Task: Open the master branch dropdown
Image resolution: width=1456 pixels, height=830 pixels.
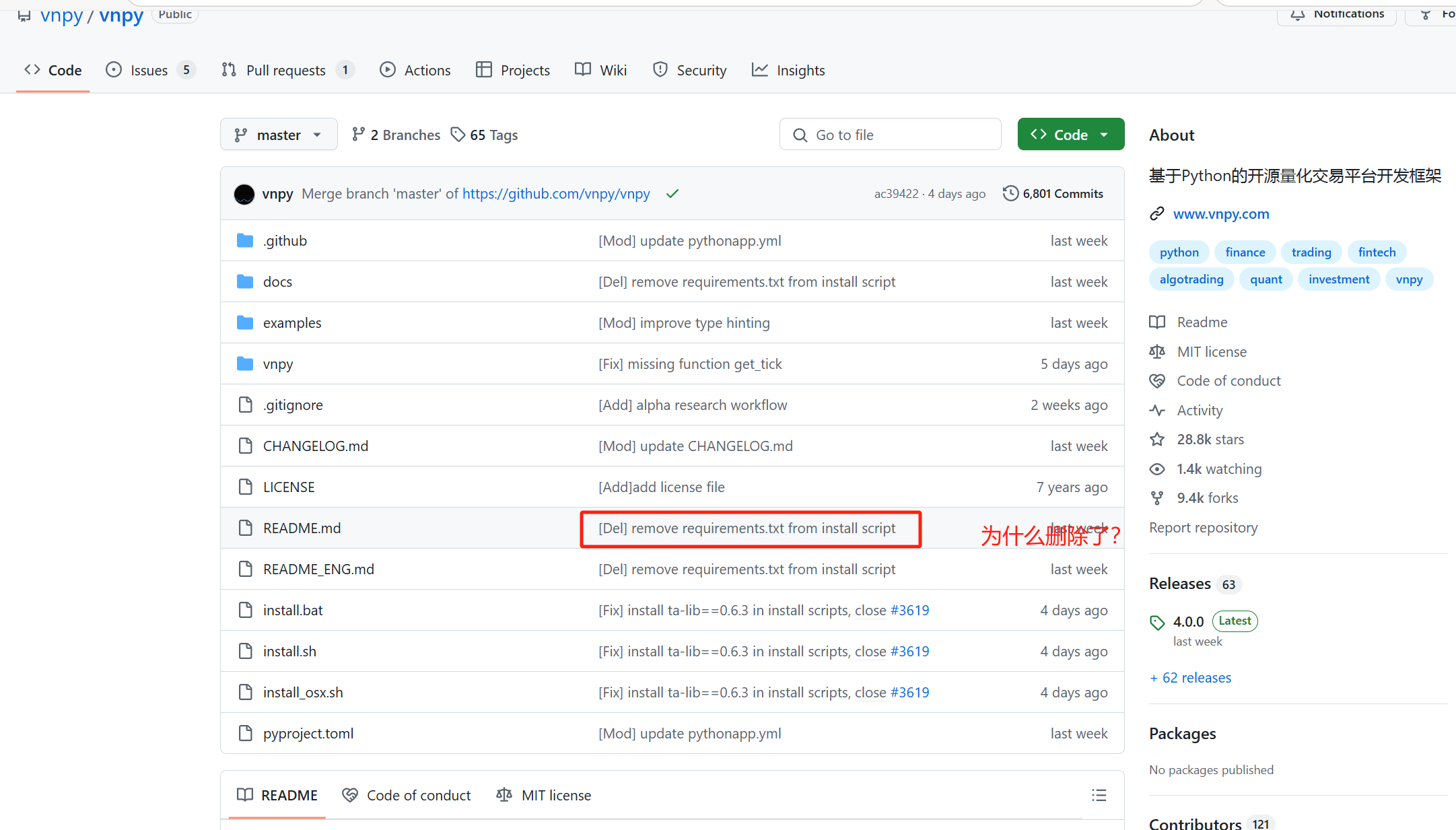Action: coord(279,135)
